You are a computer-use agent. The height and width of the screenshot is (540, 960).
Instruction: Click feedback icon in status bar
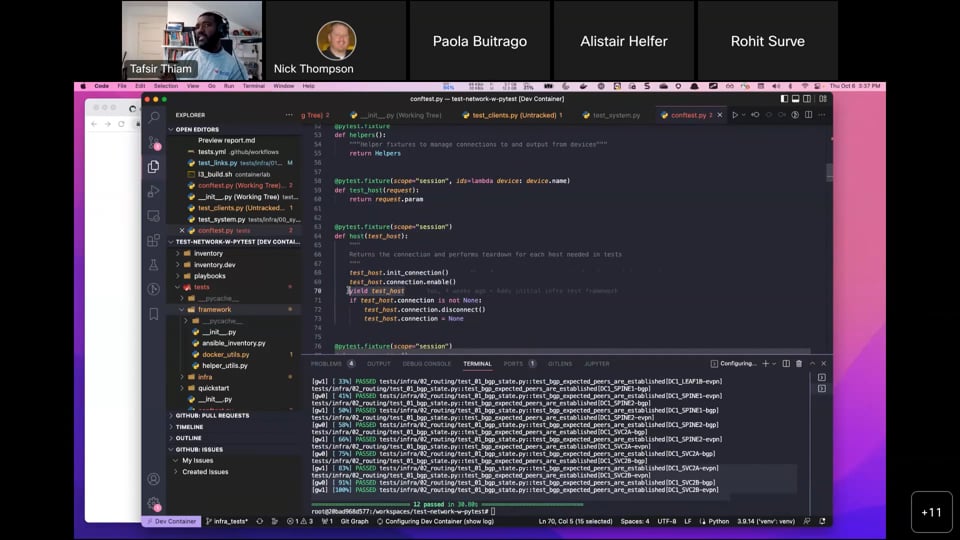click(807, 522)
